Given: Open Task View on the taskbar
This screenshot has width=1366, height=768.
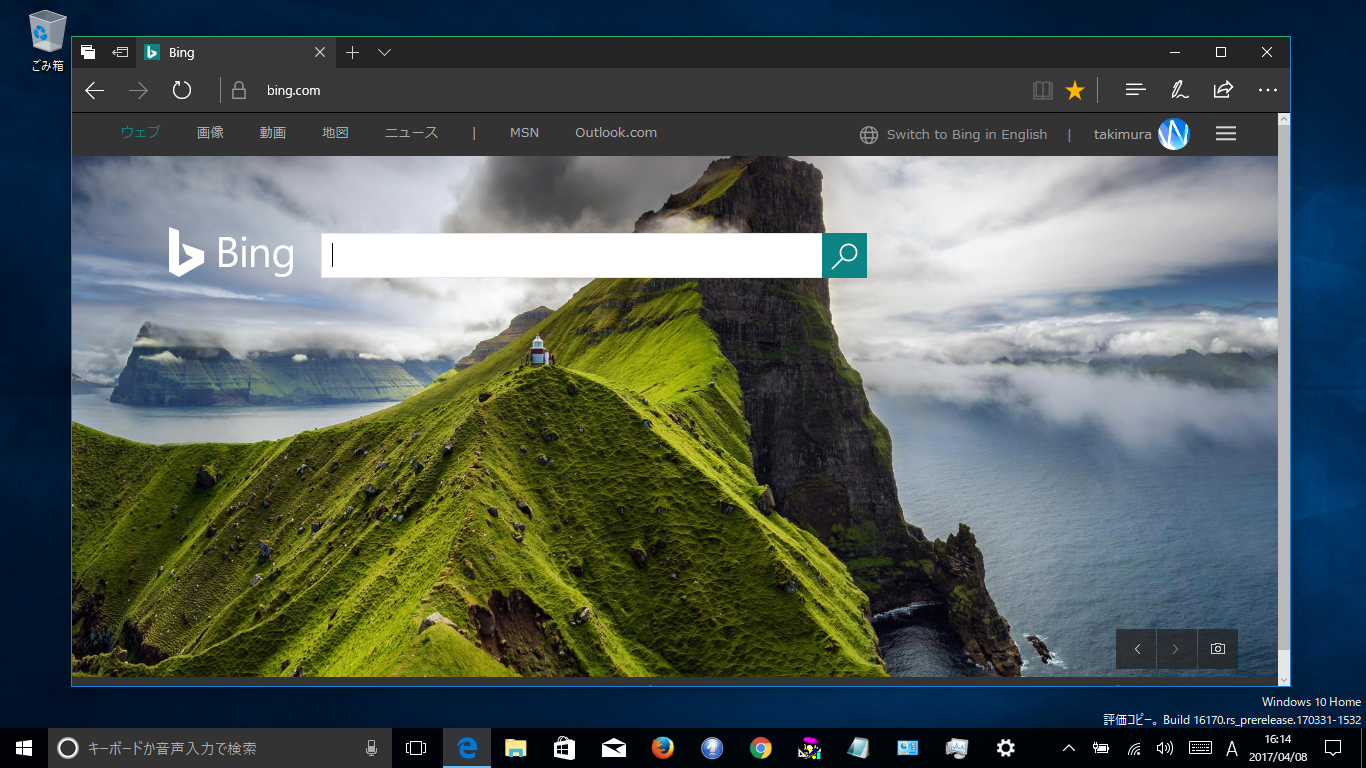Looking at the screenshot, I should [x=416, y=748].
